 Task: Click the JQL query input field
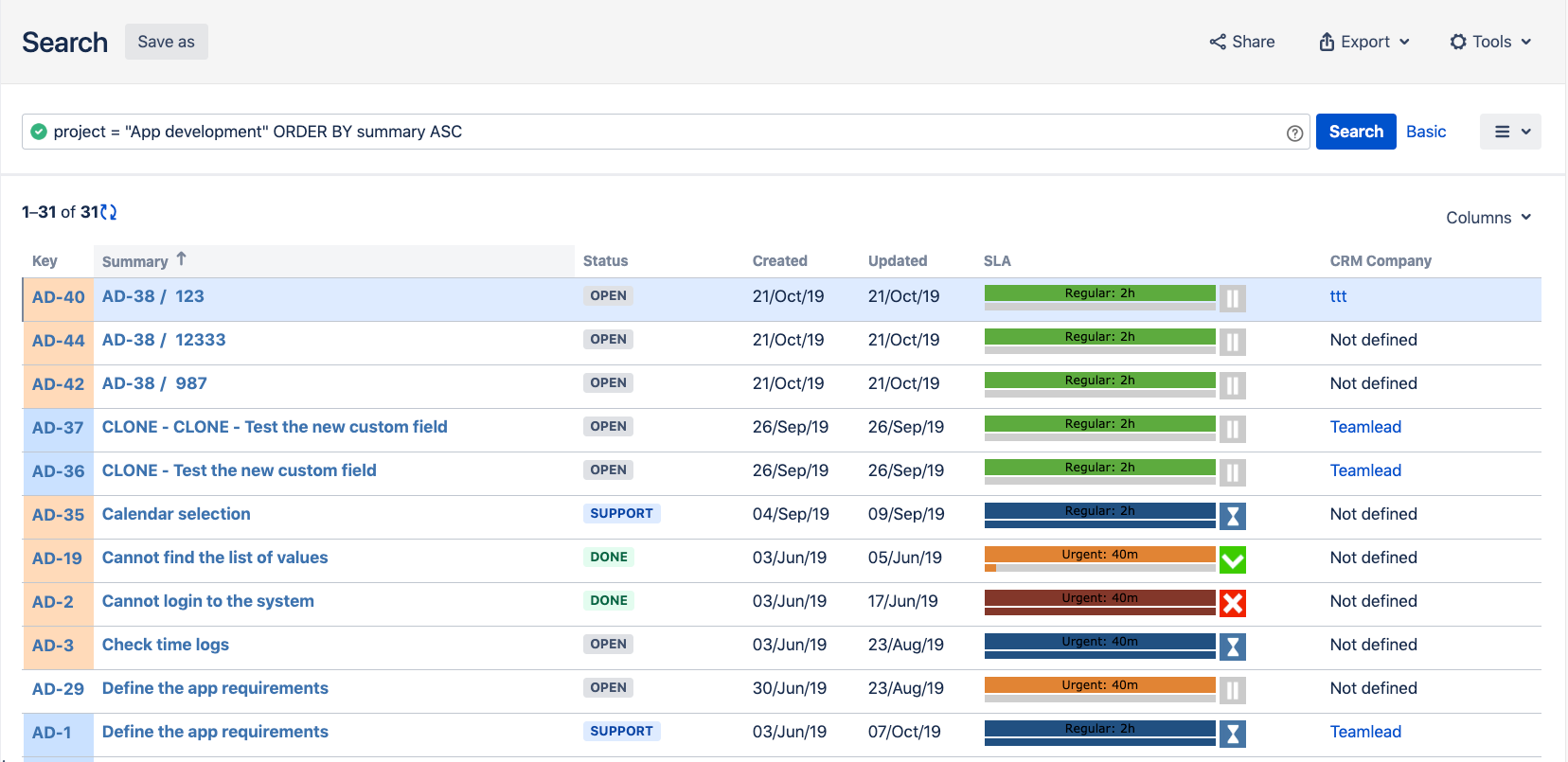(x=666, y=132)
